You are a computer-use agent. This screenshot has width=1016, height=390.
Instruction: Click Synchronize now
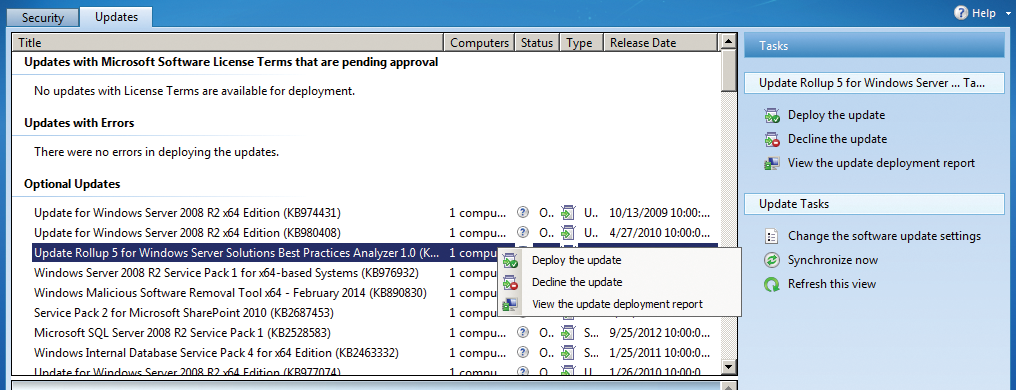(x=833, y=260)
